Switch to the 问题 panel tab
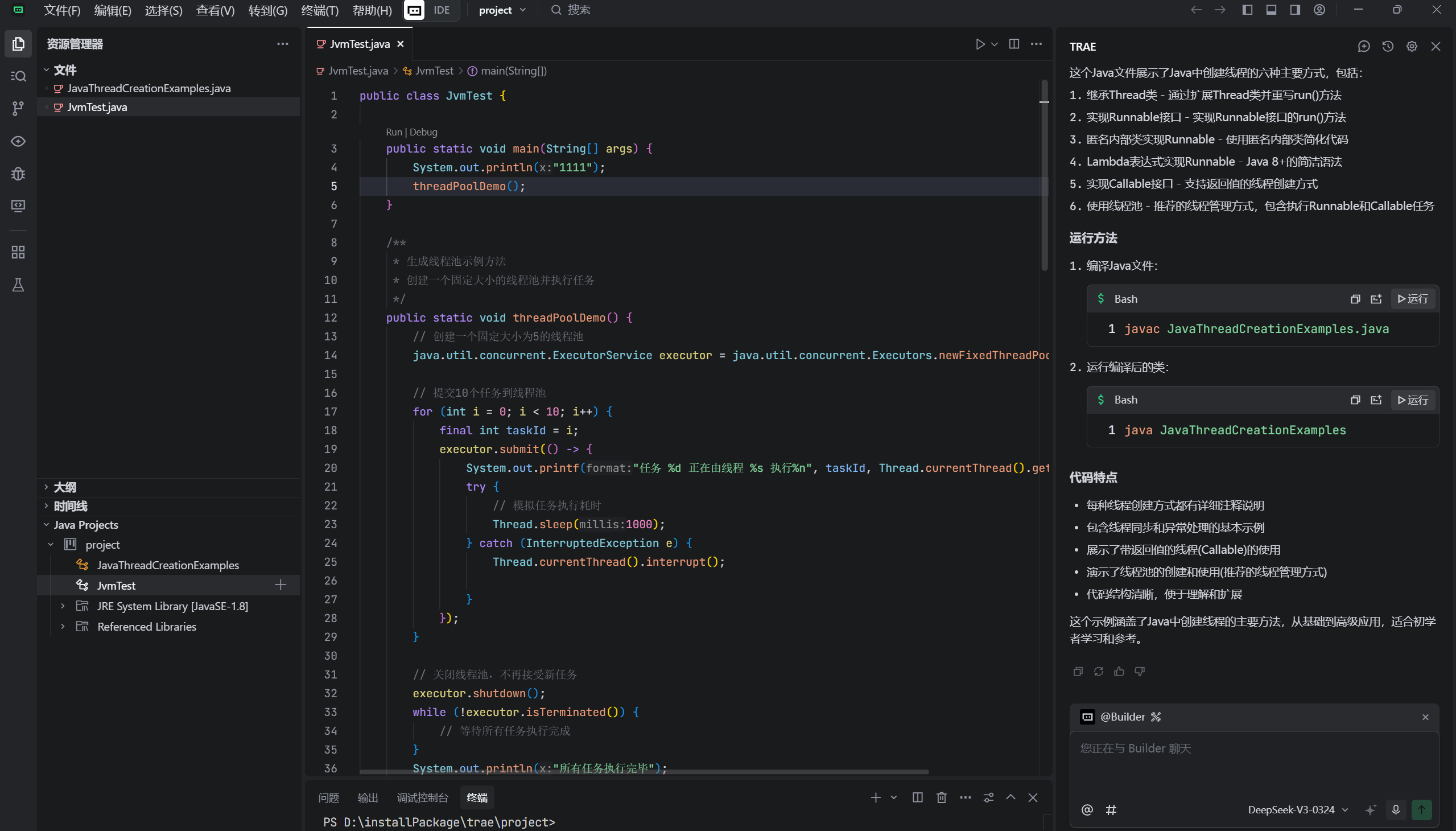 [329, 797]
